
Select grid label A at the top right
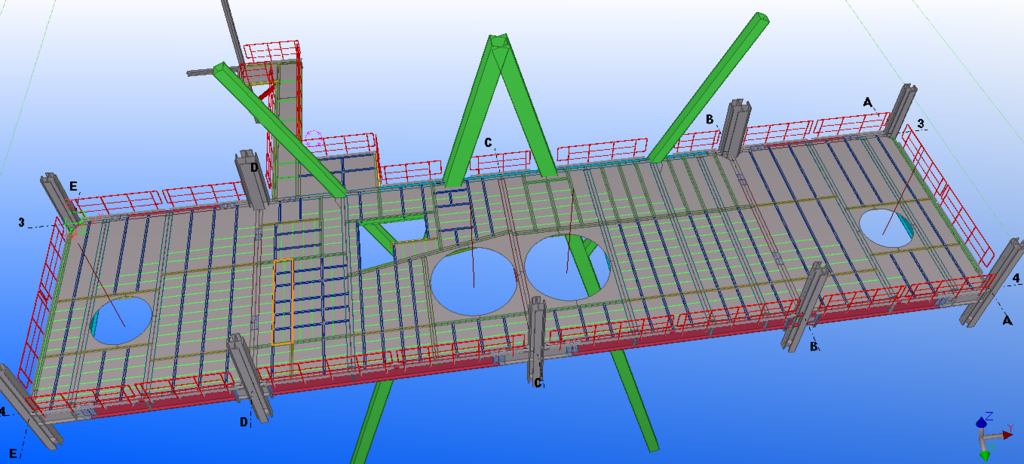(x=867, y=102)
